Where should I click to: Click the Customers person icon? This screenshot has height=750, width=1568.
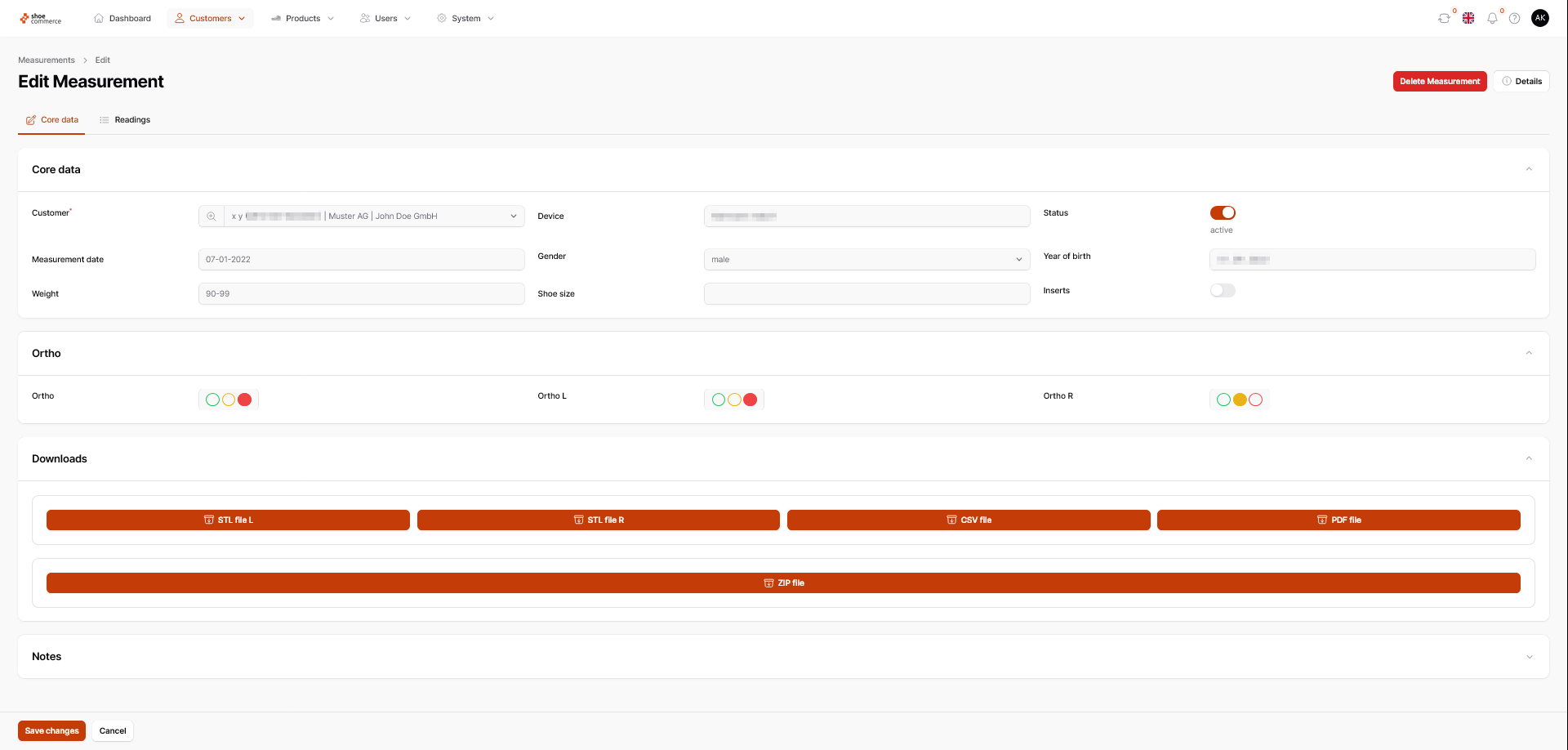[180, 18]
